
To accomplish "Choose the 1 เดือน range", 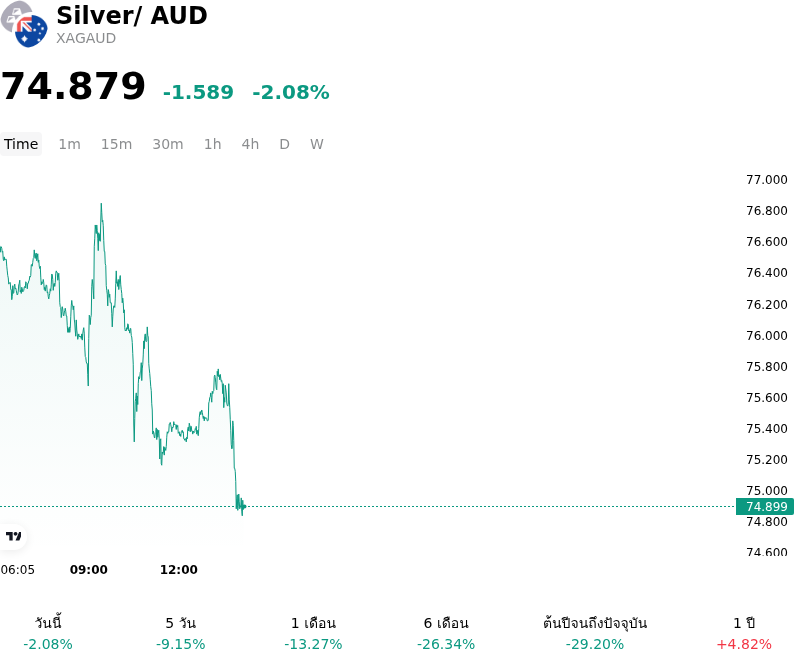I will 313,633.
